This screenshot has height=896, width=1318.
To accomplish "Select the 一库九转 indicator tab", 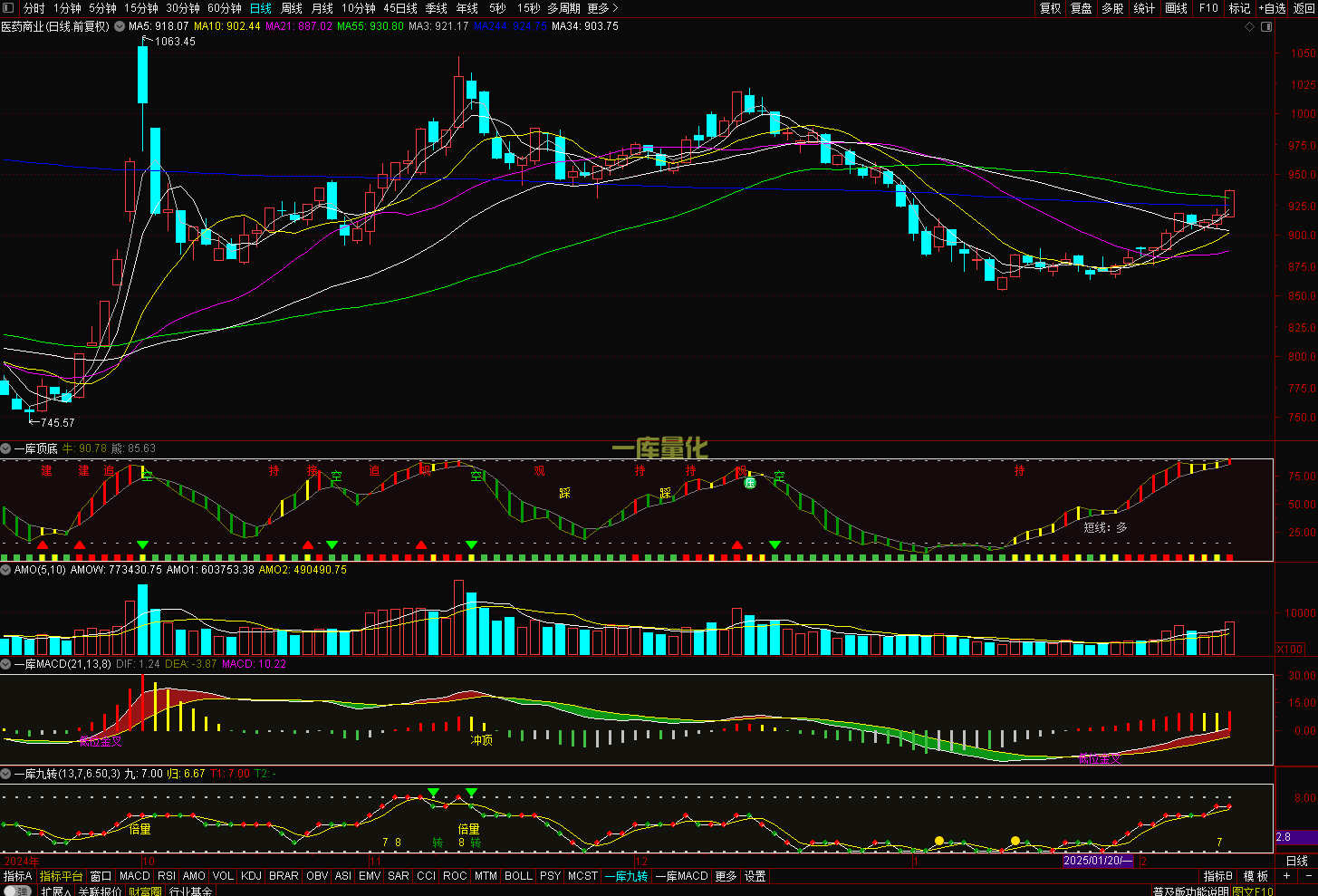I will pyautogui.click(x=627, y=876).
